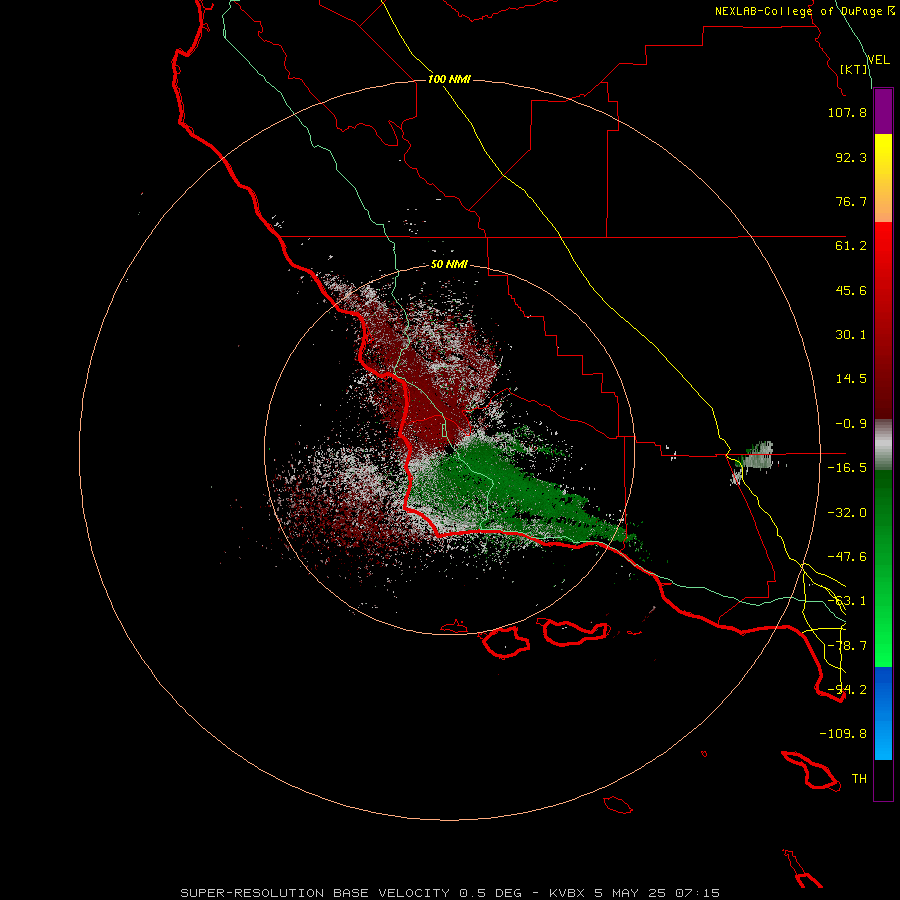Select the 61.2 scale value
The height and width of the screenshot is (900, 900).
[x=851, y=246]
